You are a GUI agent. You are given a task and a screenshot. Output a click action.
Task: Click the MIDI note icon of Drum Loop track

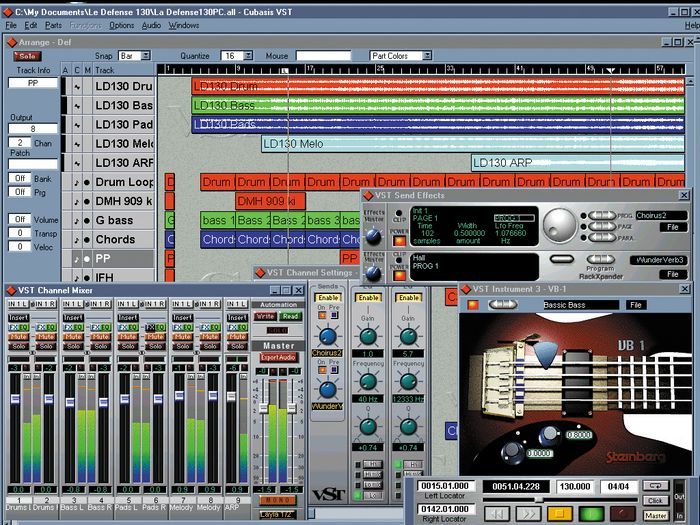coord(77,183)
